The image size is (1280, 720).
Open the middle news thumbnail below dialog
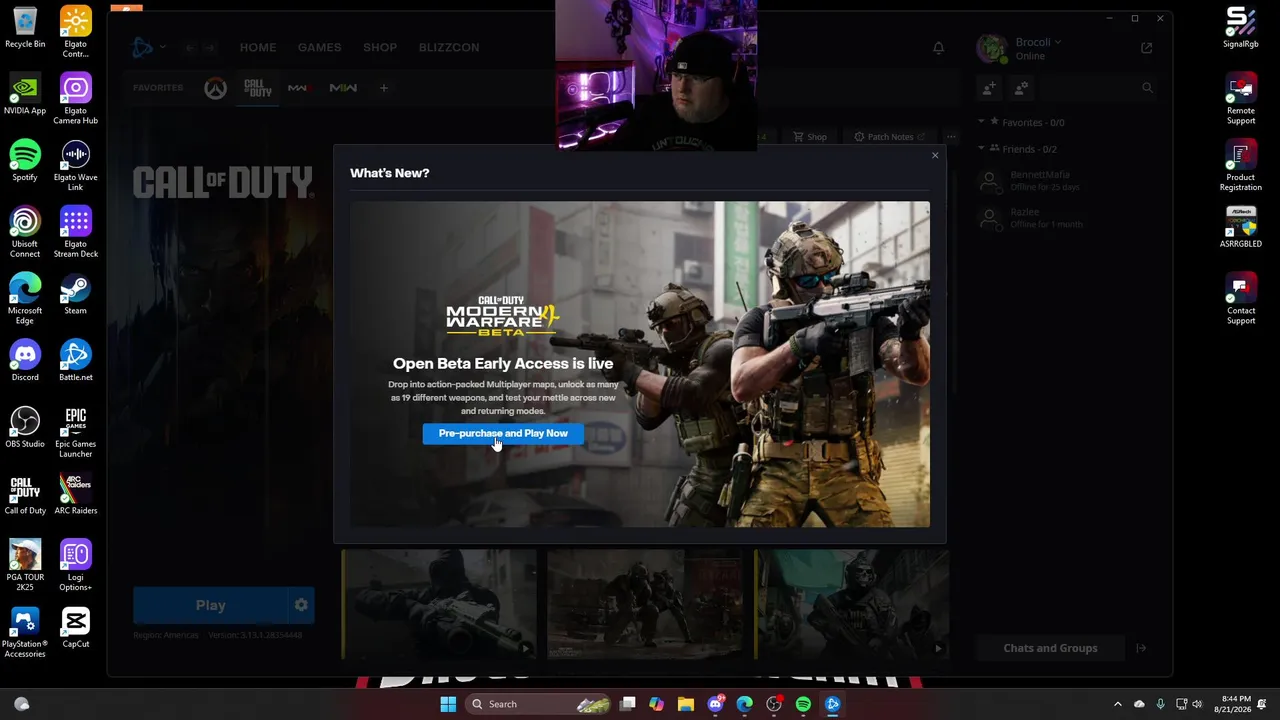[646, 604]
